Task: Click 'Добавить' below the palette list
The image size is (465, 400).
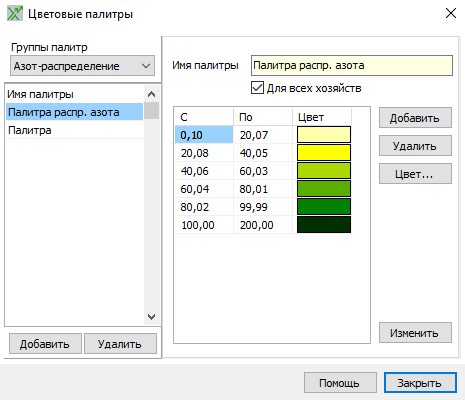Action: pos(45,344)
